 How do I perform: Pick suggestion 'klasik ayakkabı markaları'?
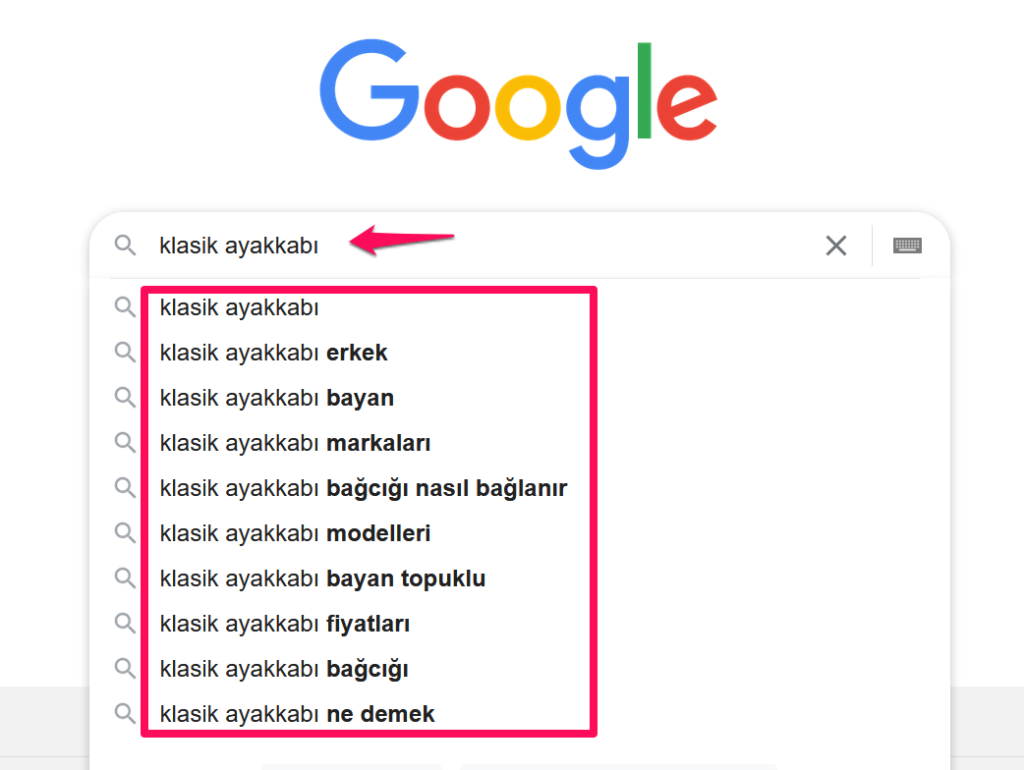click(x=295, y=443)
